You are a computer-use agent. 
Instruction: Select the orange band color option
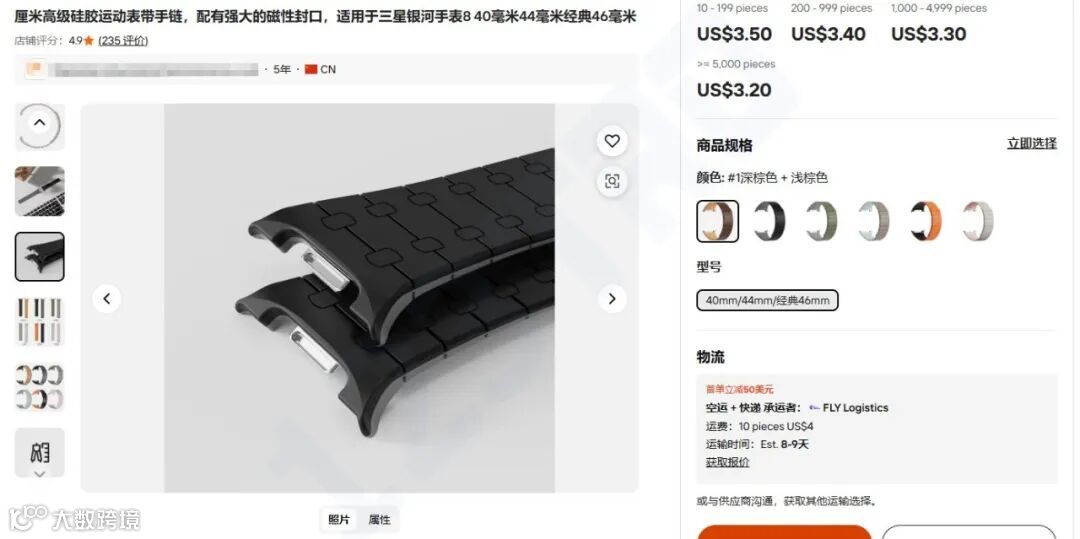(x=926, y=222)
